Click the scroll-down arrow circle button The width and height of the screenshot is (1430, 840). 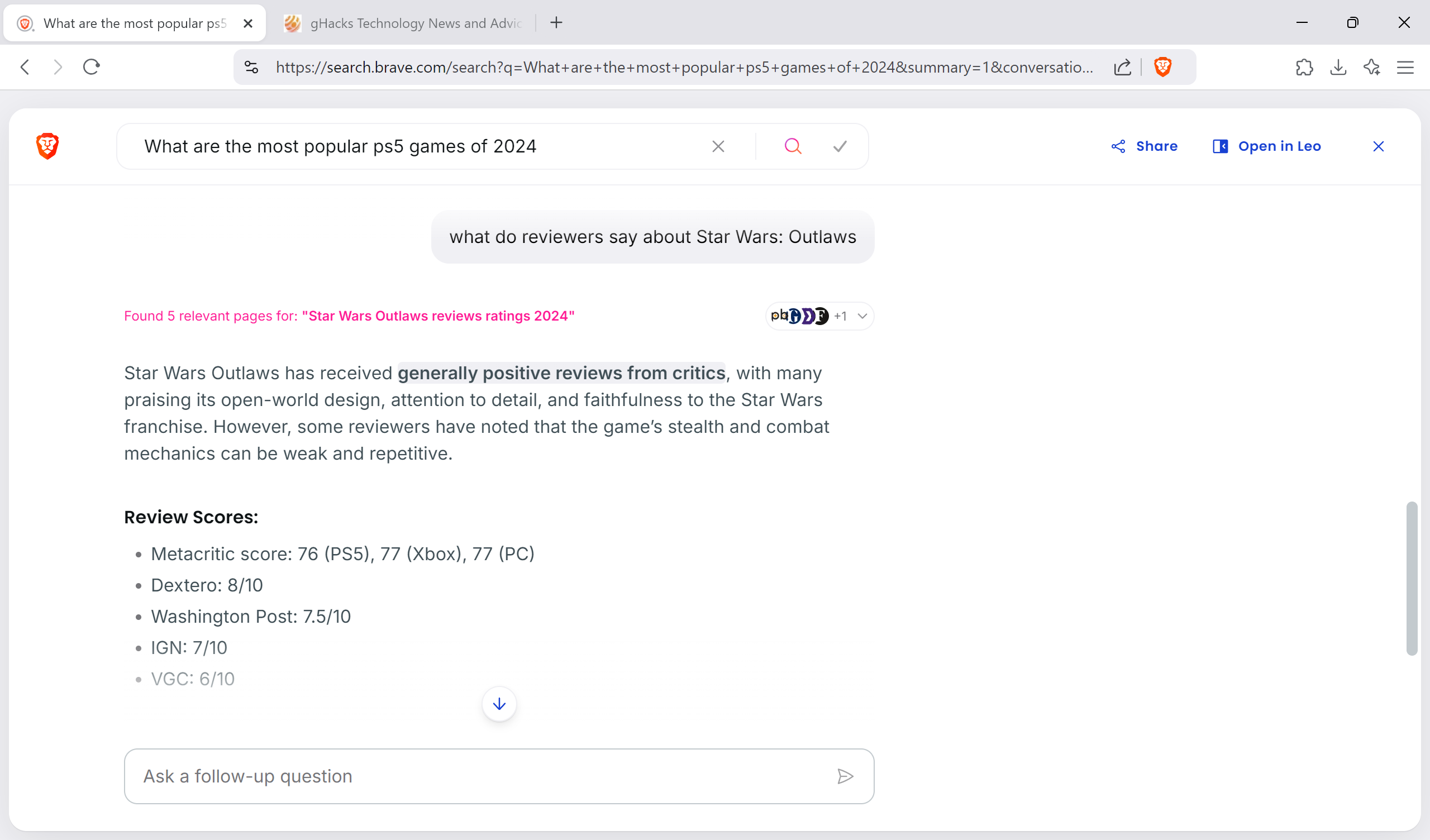[x=499, y=704]
